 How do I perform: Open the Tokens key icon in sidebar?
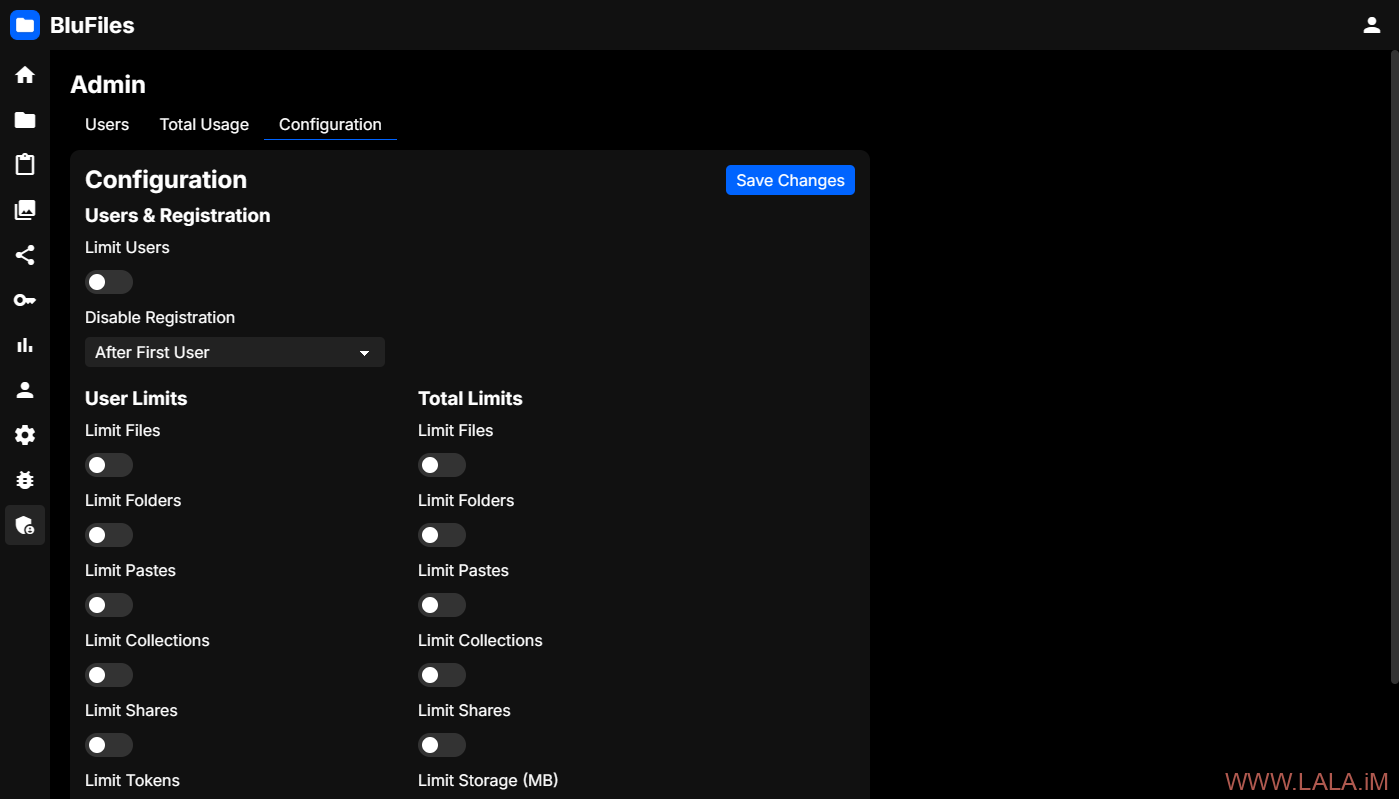click(x=25, y=300)
